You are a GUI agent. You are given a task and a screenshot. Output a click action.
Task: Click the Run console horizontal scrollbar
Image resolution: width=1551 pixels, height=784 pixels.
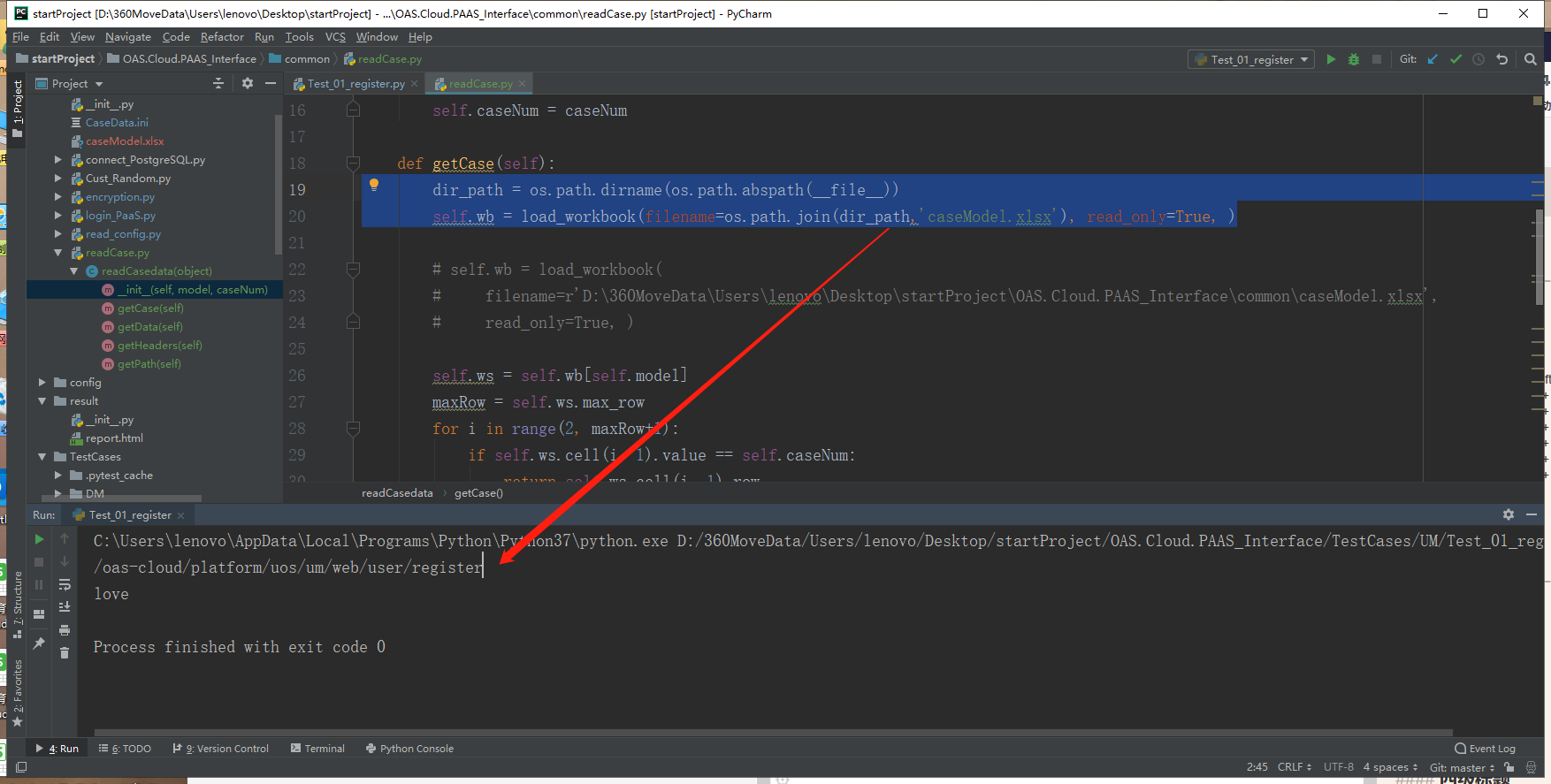pyautogui.click(x=774, y=733)
